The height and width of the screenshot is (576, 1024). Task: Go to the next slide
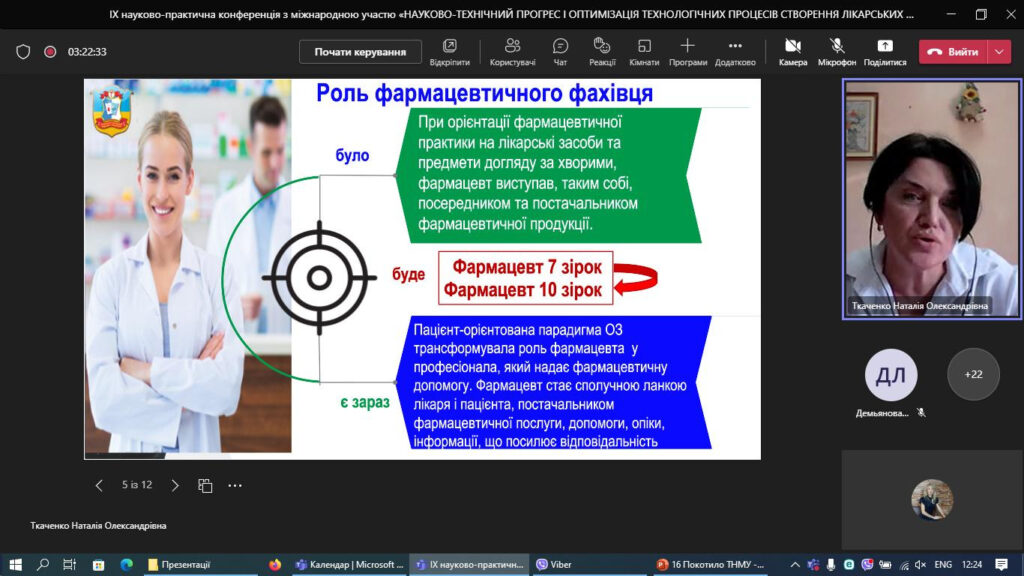click(175, 485)
